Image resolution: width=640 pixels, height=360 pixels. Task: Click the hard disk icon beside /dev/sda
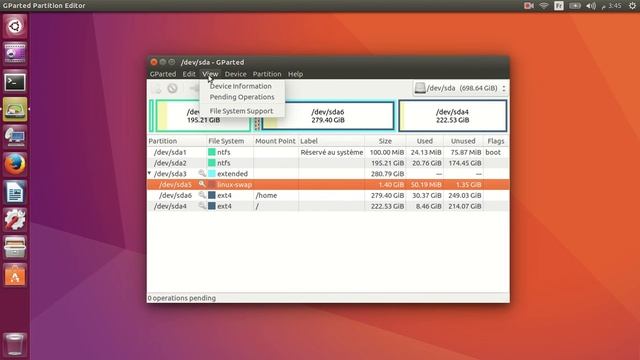[x=420, y=88]
